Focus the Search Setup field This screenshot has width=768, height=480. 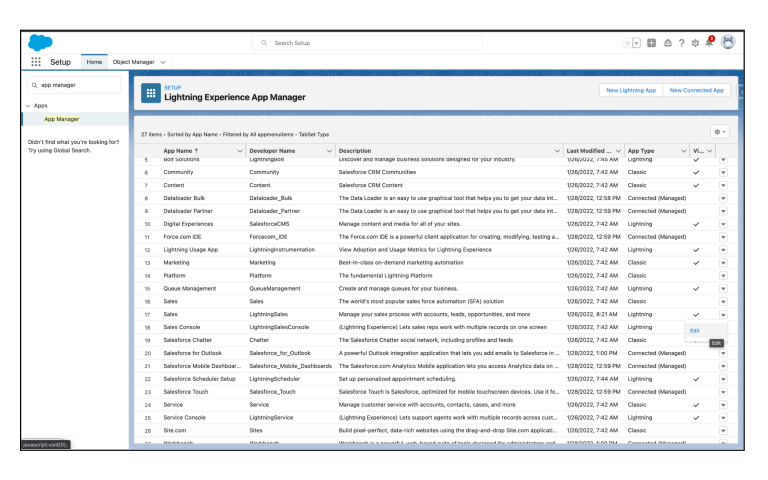pyautogui.click(x=367, y=43)
